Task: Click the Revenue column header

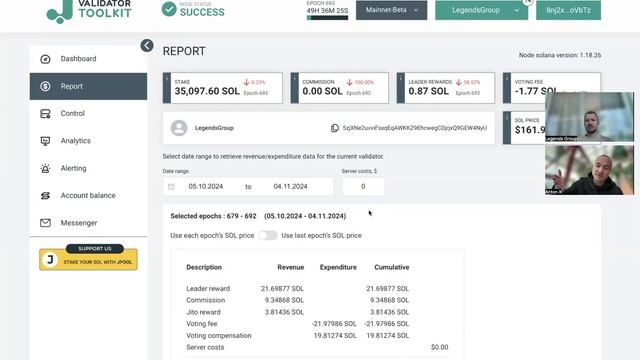Action: coord(291,267)
